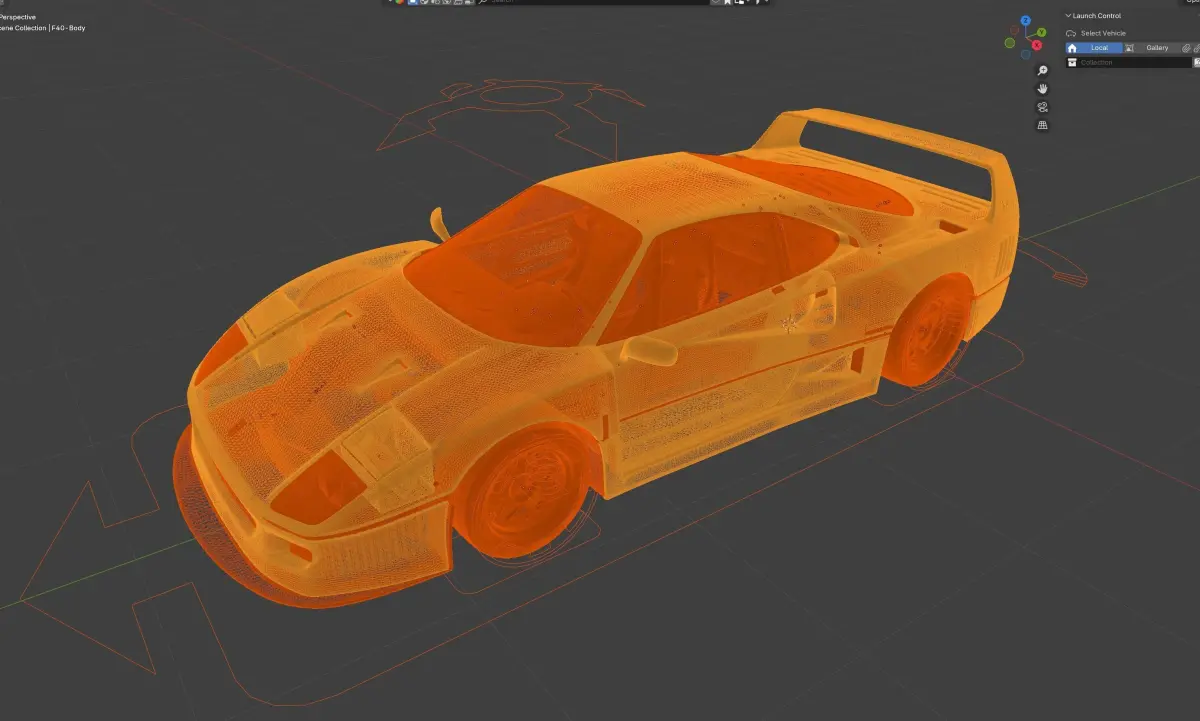This screenshot has width=1200, height=721.
Task: Click the zoom magnifier viewport button
Action: tap(1043, 70)
